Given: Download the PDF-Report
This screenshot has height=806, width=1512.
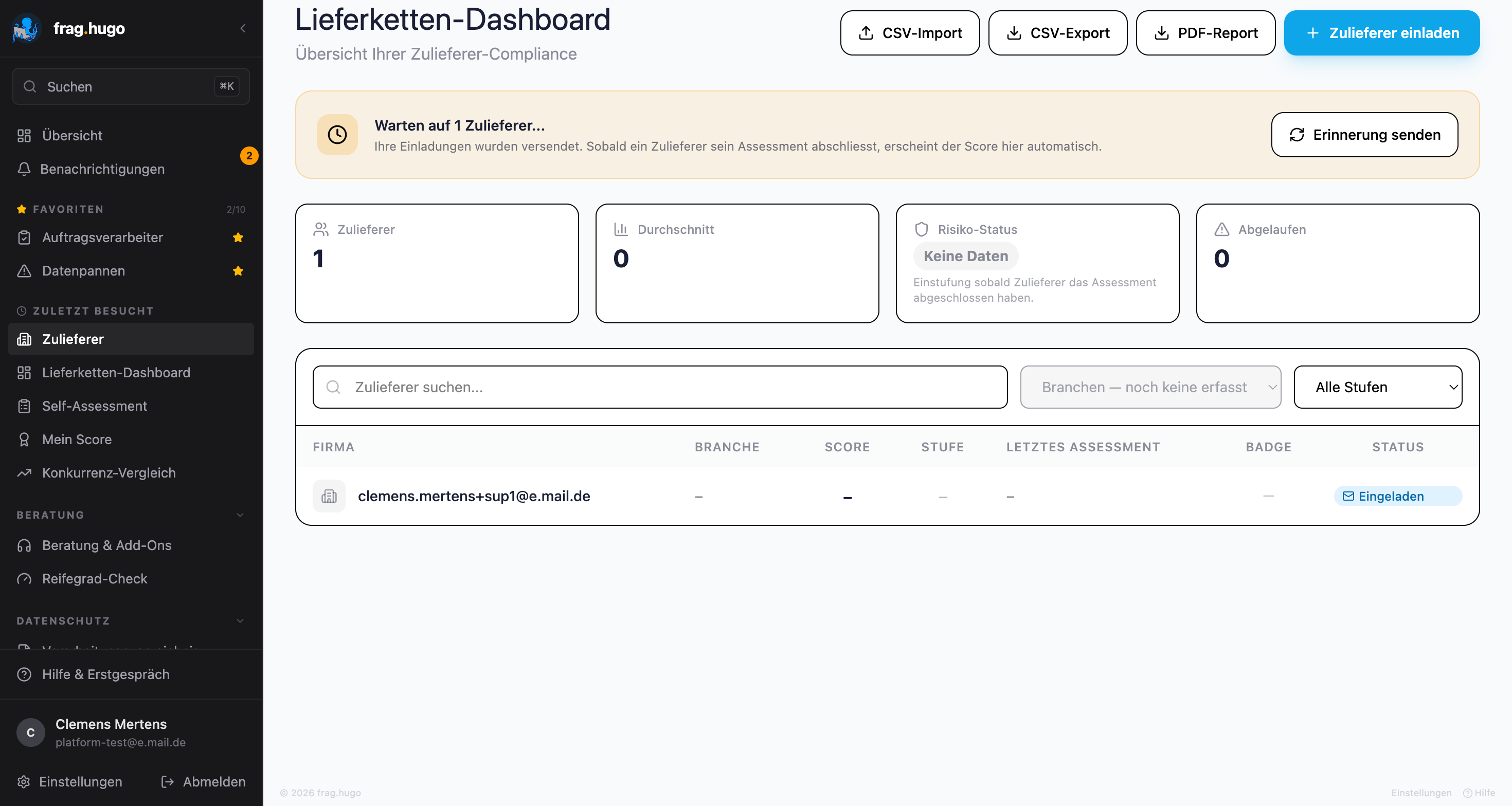Looking at the screenshot, I should [1205, 33].
